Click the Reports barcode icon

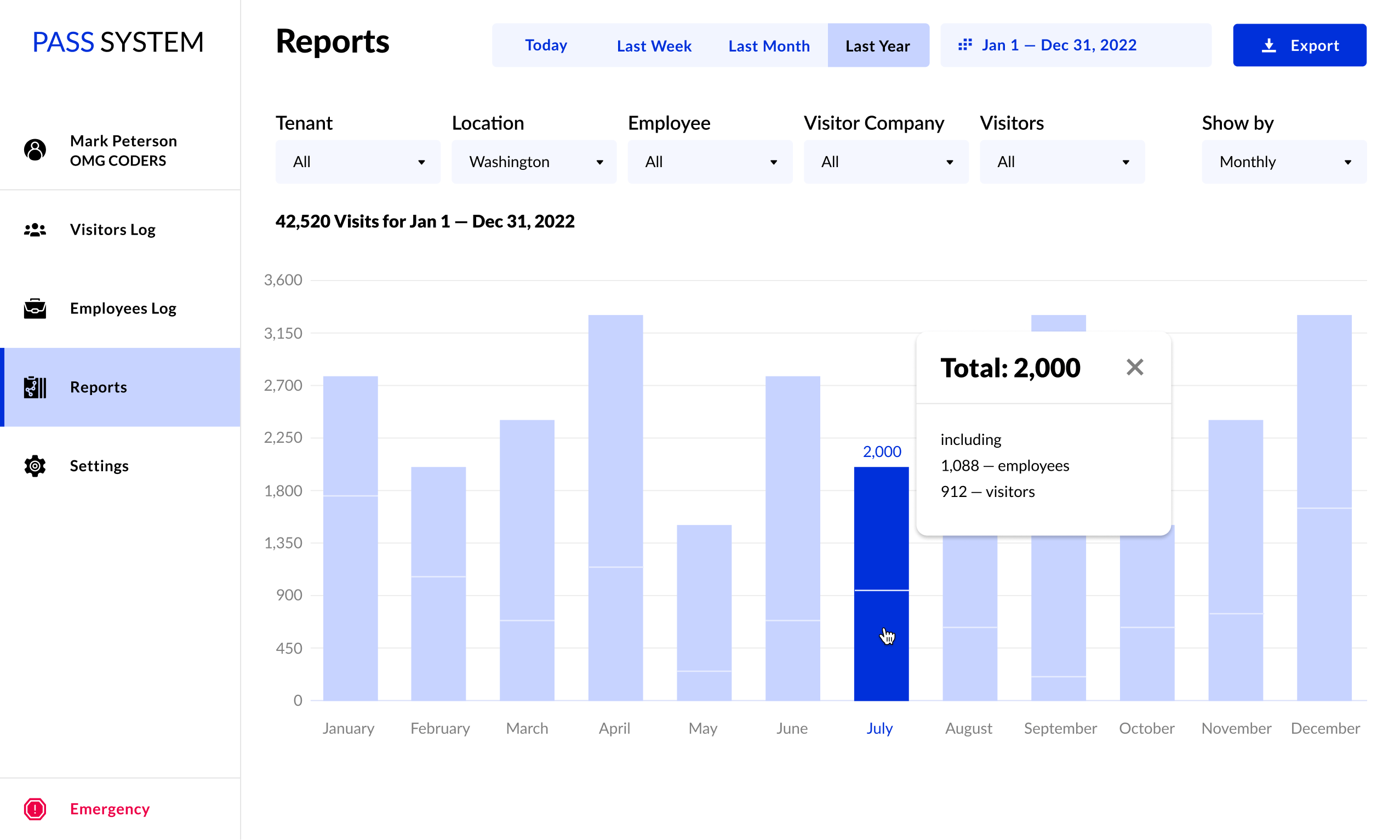[x=35, y=387]
